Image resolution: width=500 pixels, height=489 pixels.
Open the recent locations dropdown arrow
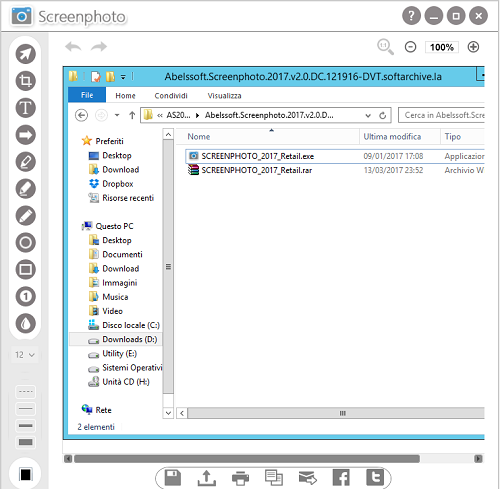(117, 115)
